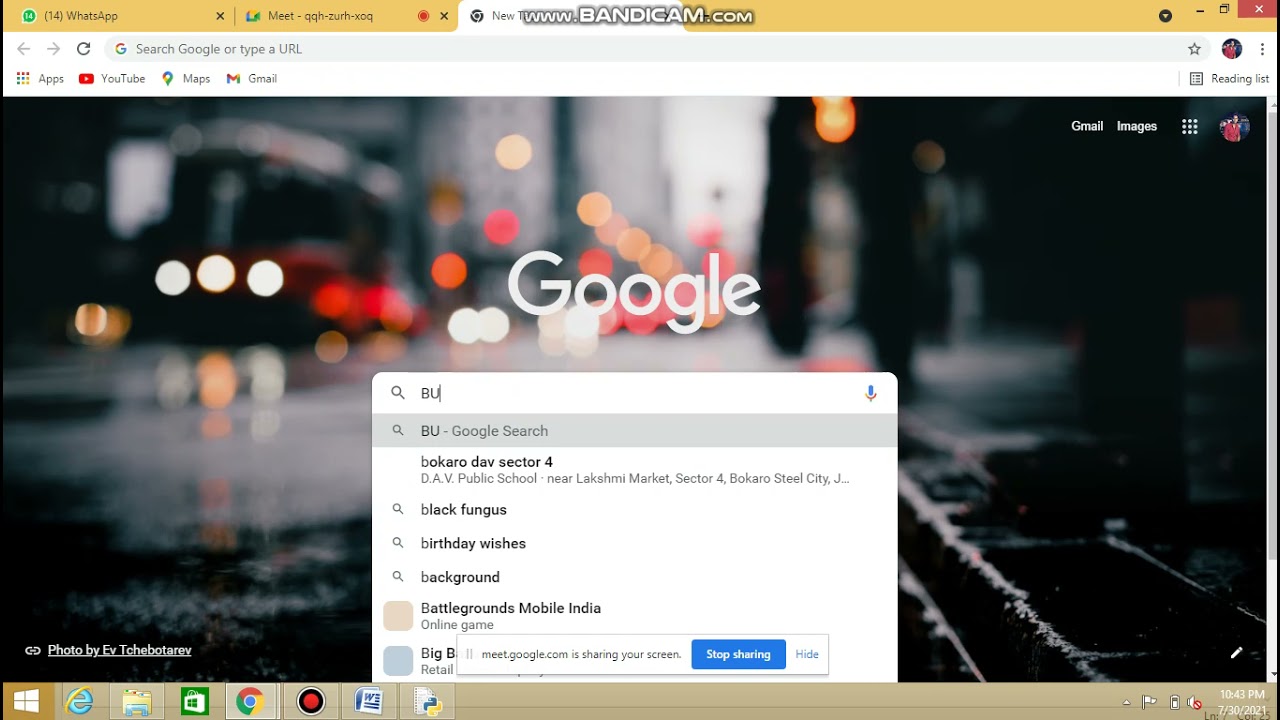Close the WhatsApp tab
The image size is (1280, 720).
pyautogui.click(x=220, y=16)
